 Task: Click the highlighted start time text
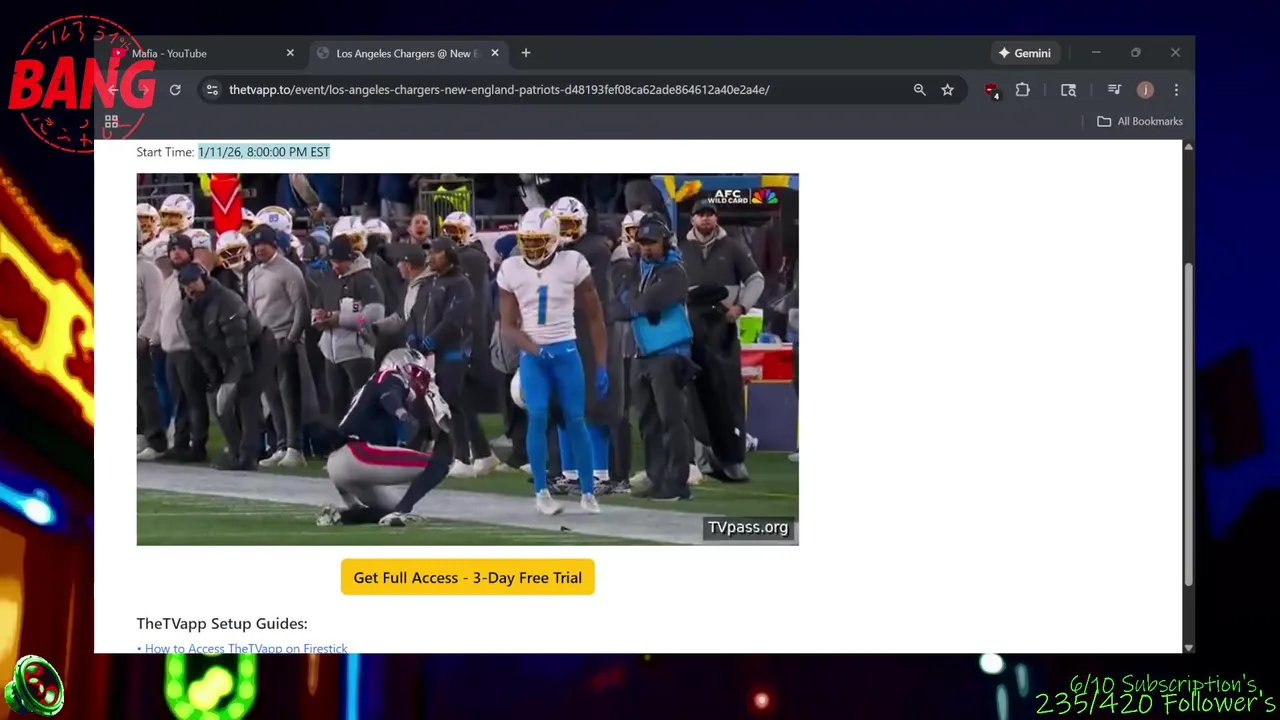pos(264,152)
